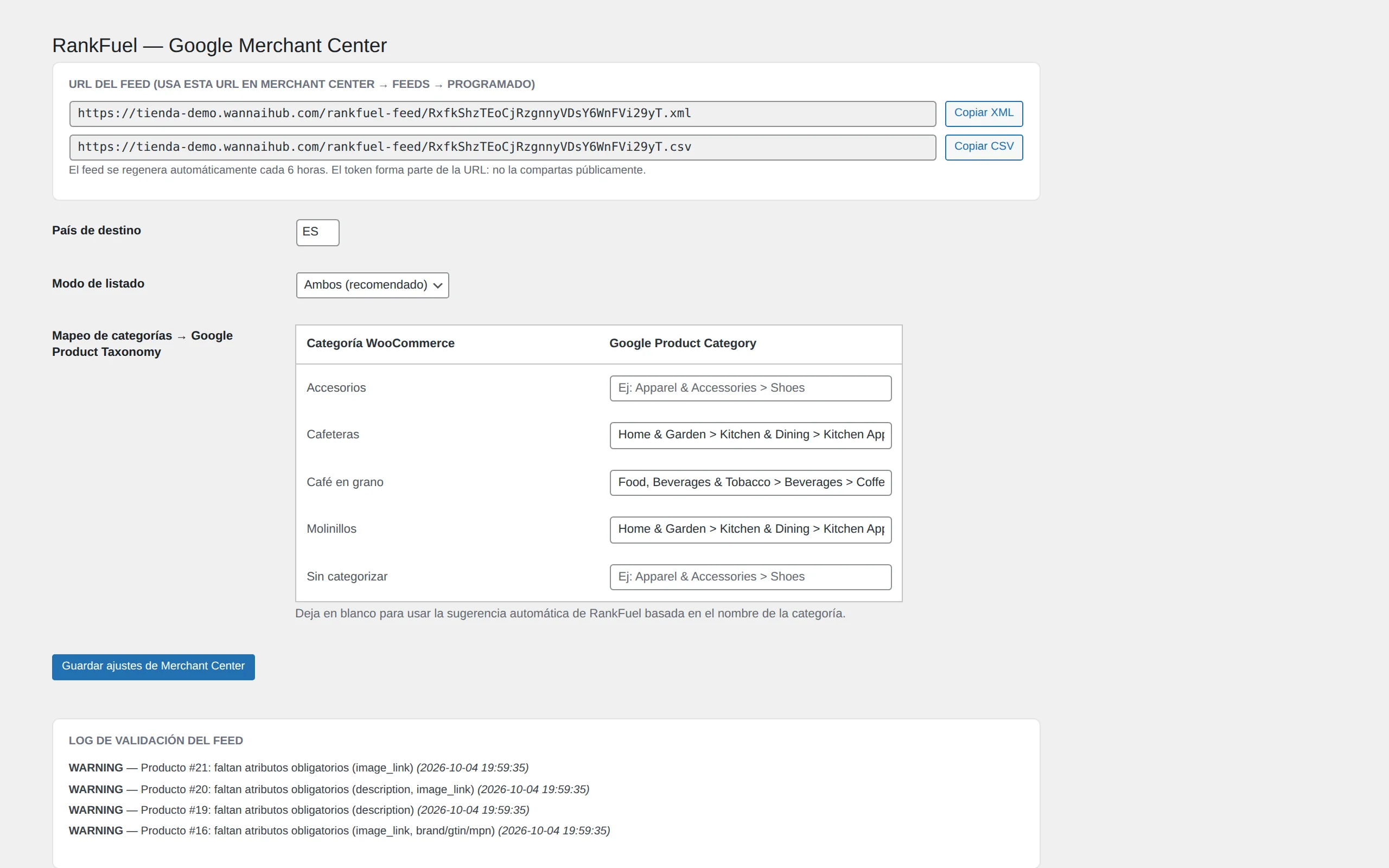Screen dimensions: 1389x868
Task: Click 'Log de validación del feed' heading
Action: [156, 741]
